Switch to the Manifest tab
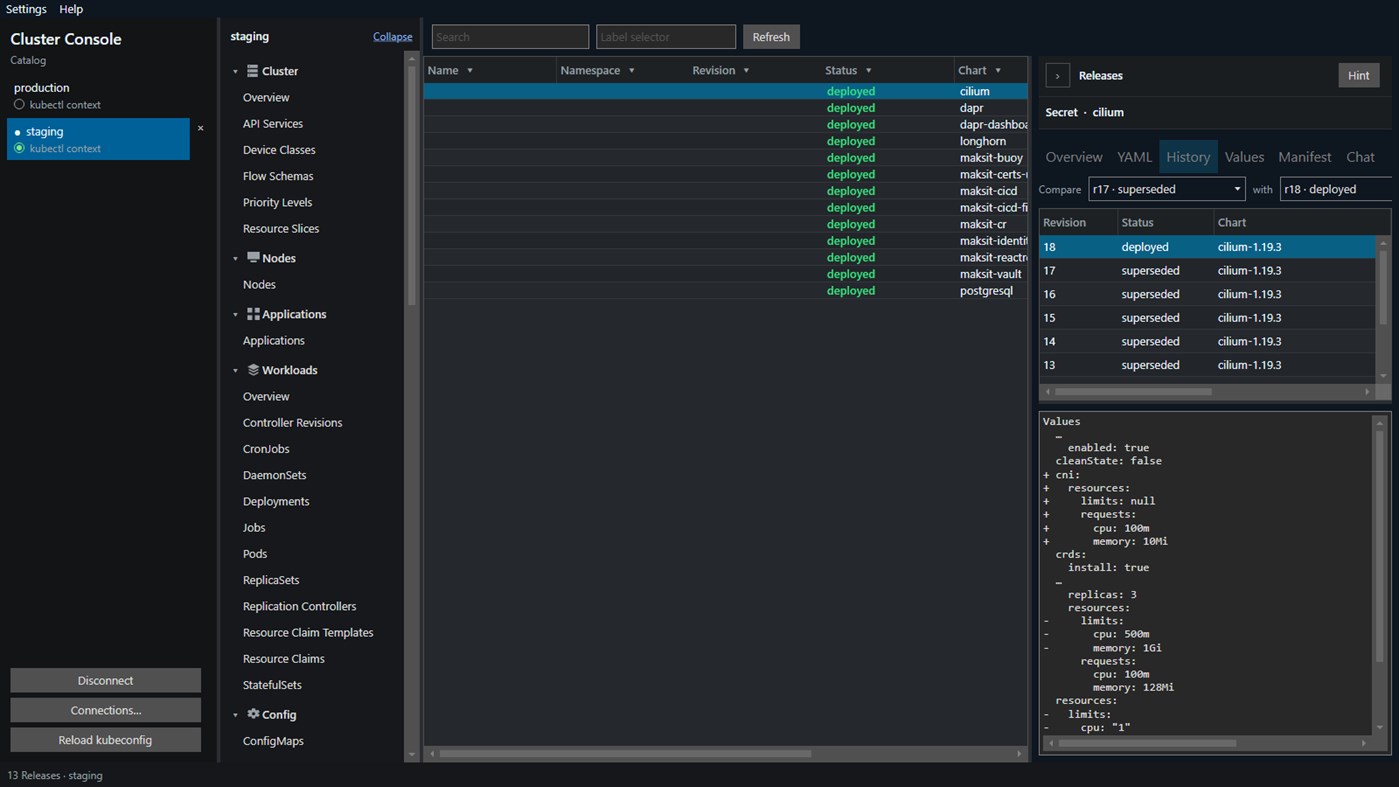The width and height of the screenshot is (1399, 787). coord(1304,157)
